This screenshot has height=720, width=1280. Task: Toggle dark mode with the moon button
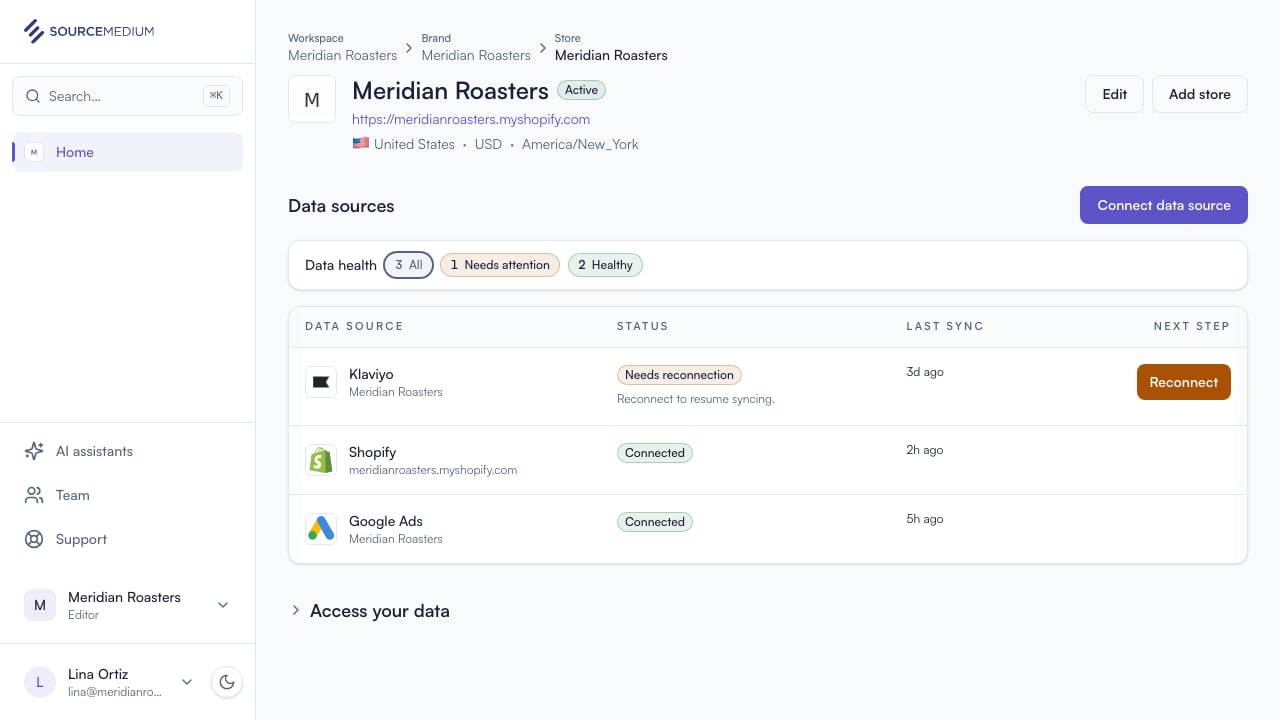click(x=227, y=682)
